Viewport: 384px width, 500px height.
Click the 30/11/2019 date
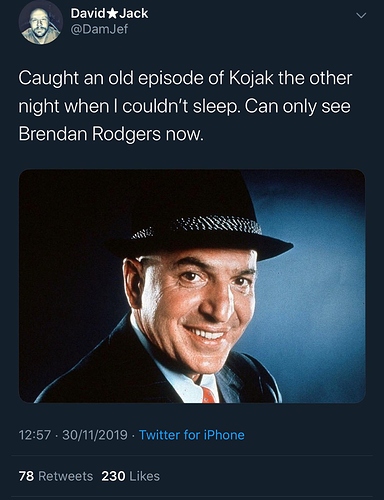tap(95, 435)
